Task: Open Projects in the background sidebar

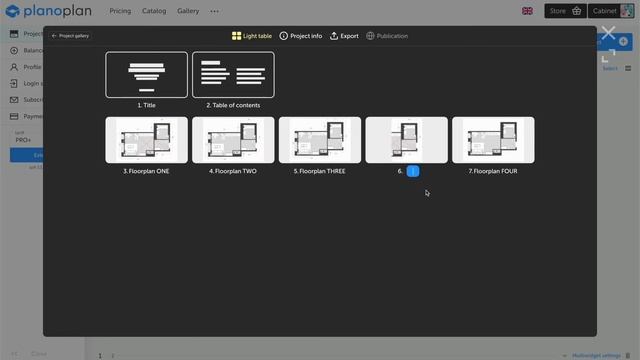Action: click(x=26, y=34)
